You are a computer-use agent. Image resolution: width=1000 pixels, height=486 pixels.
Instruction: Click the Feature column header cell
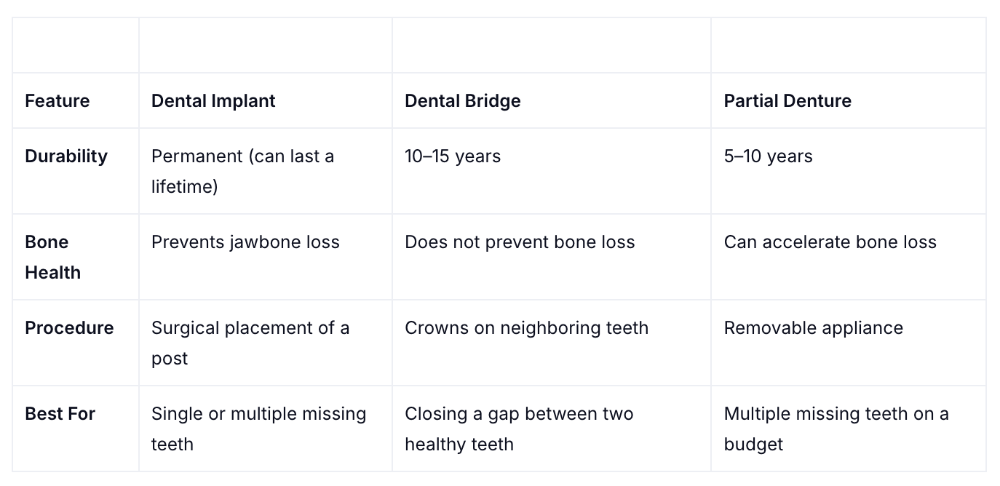tap(57, 101)
